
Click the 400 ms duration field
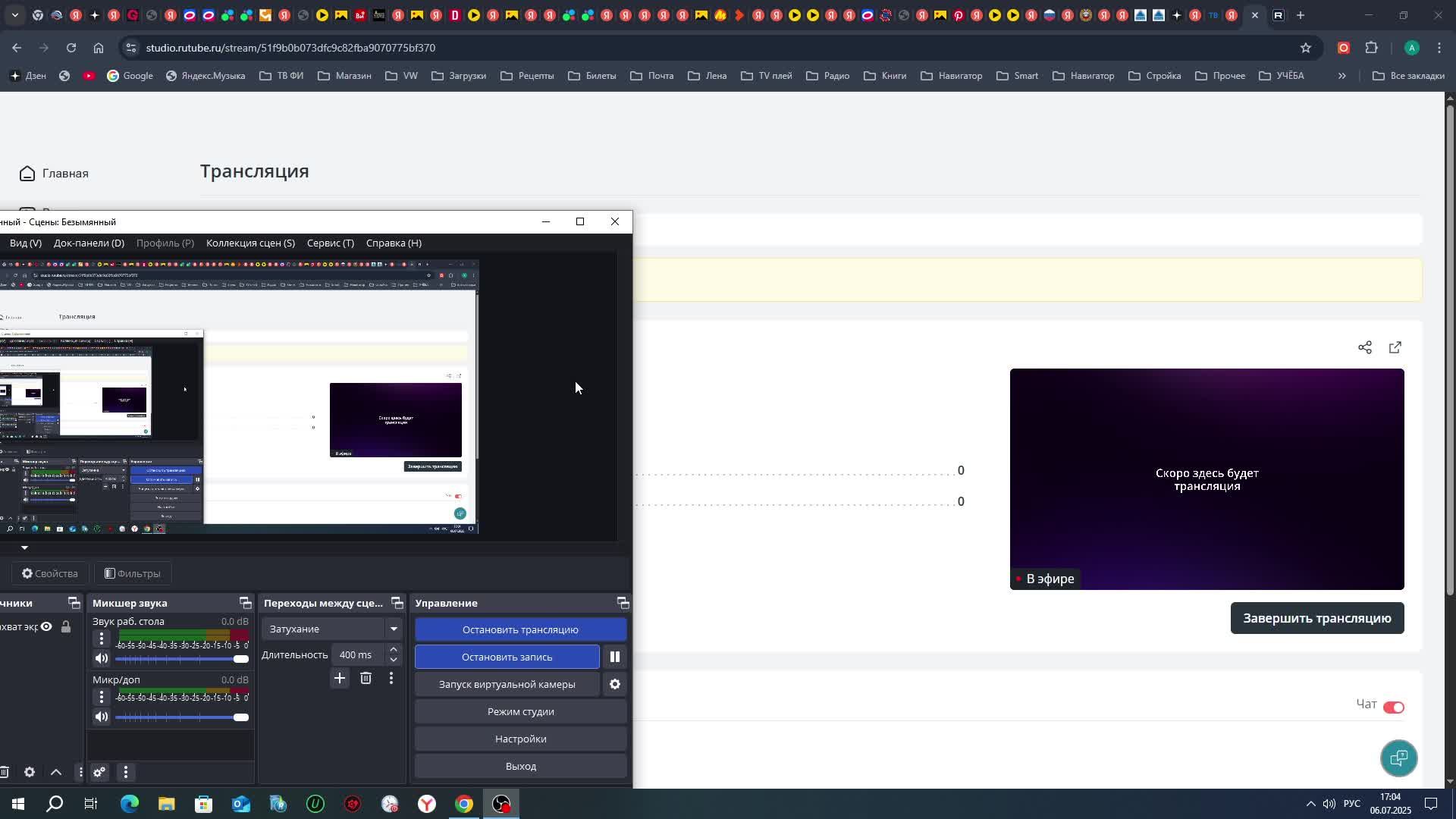click(x=356, y=655)
